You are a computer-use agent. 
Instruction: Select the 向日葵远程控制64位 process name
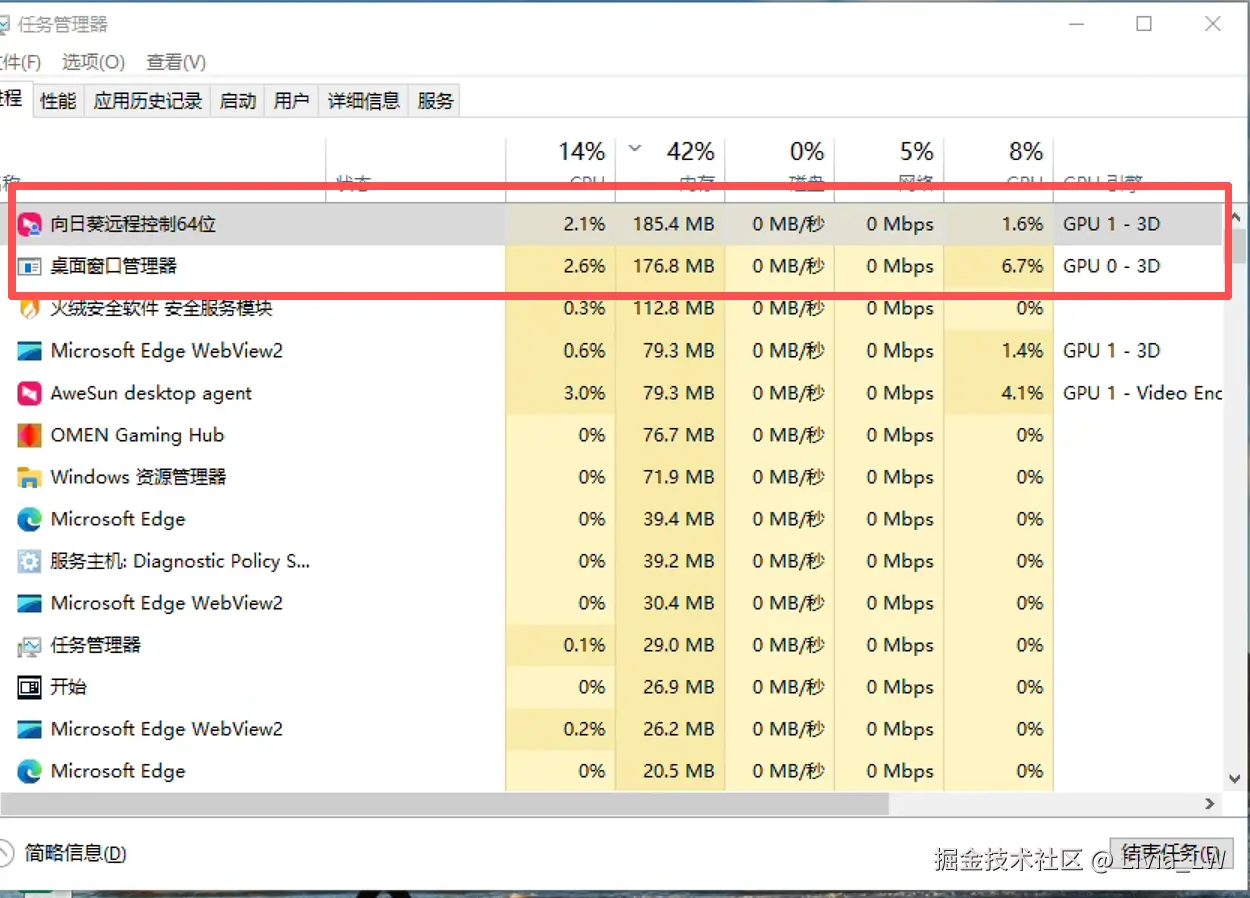[133, 225]
